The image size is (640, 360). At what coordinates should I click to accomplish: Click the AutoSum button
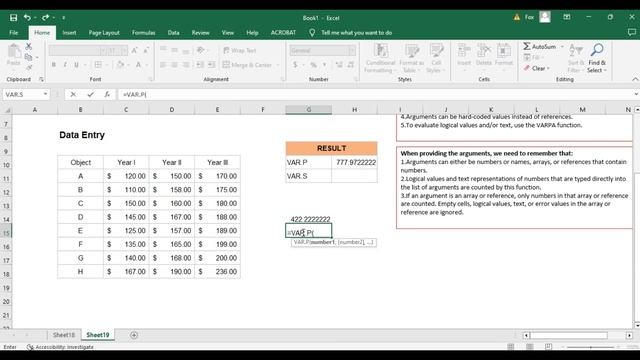tap(540, 47)
